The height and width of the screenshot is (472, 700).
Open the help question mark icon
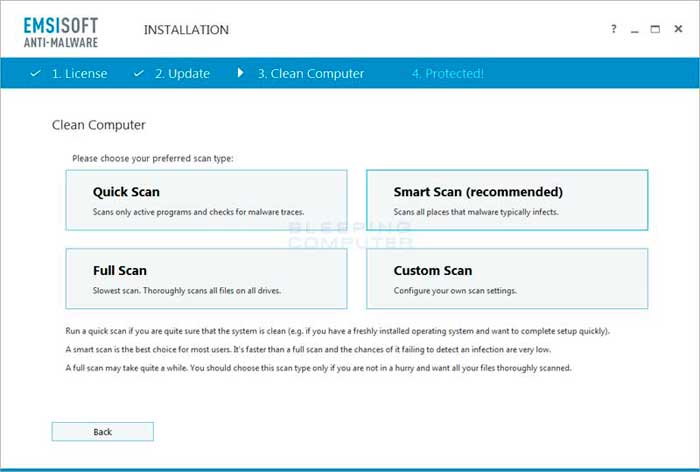(614, 29)
